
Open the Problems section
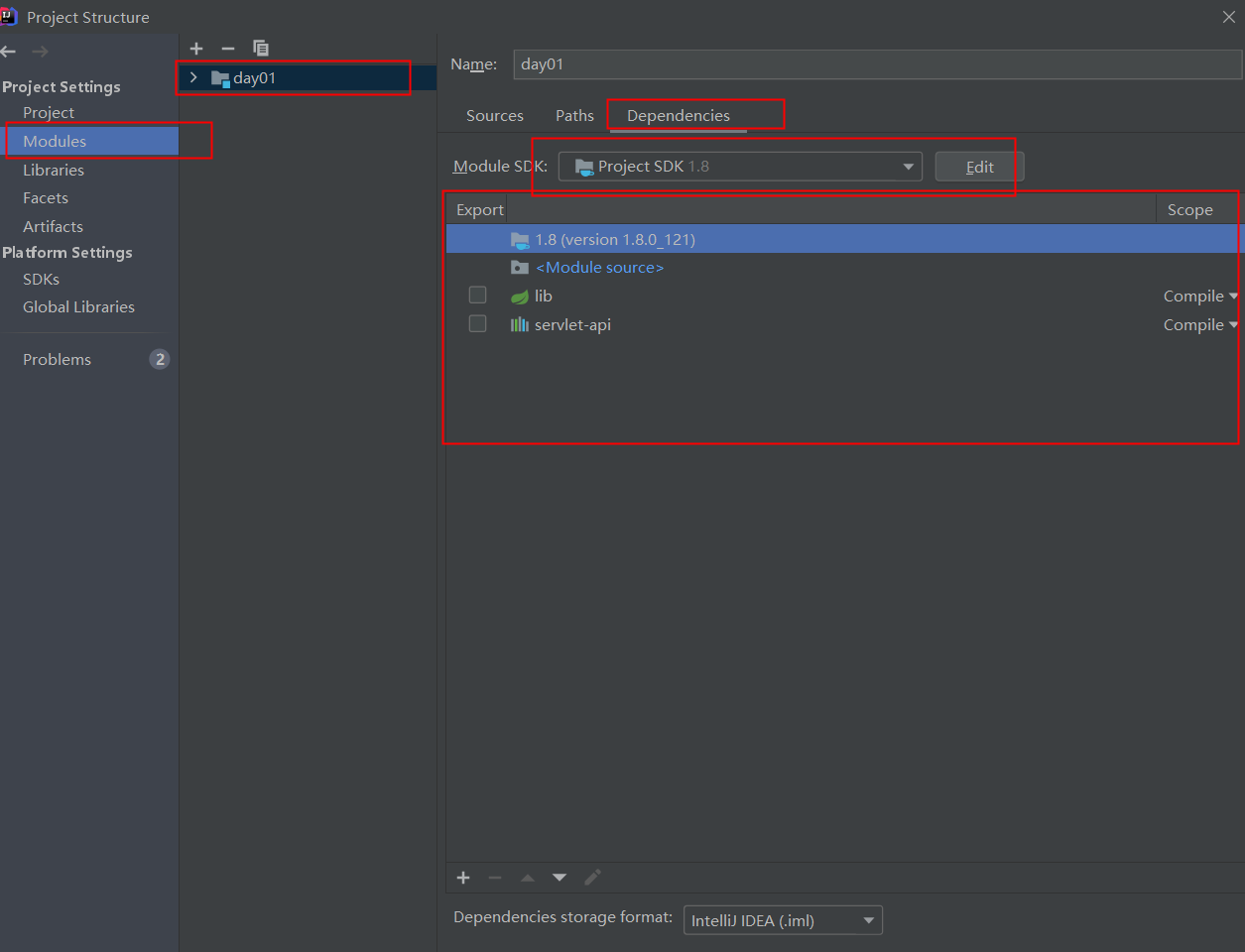(58, 360)
